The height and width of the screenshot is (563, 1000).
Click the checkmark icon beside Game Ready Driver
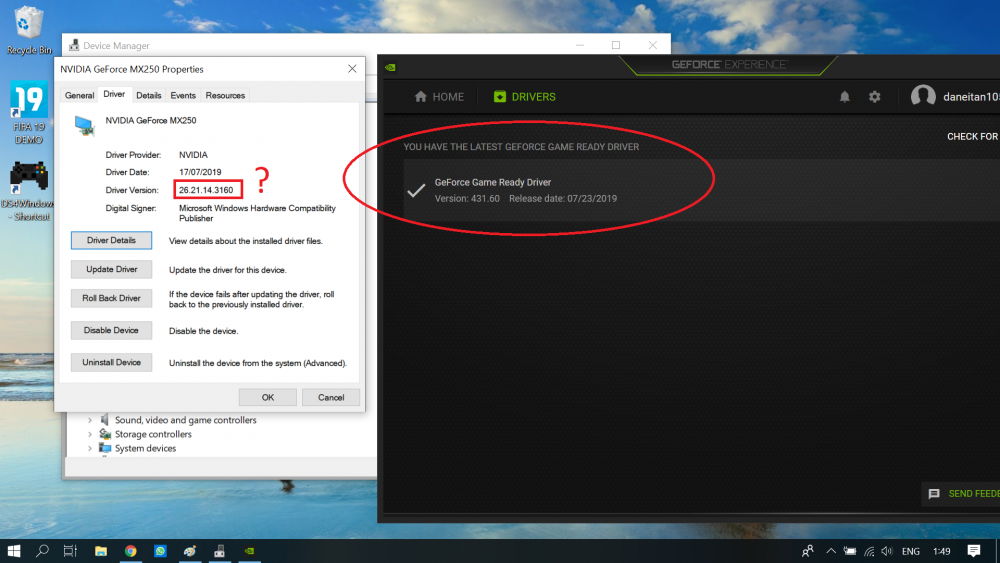click(416, 190)
